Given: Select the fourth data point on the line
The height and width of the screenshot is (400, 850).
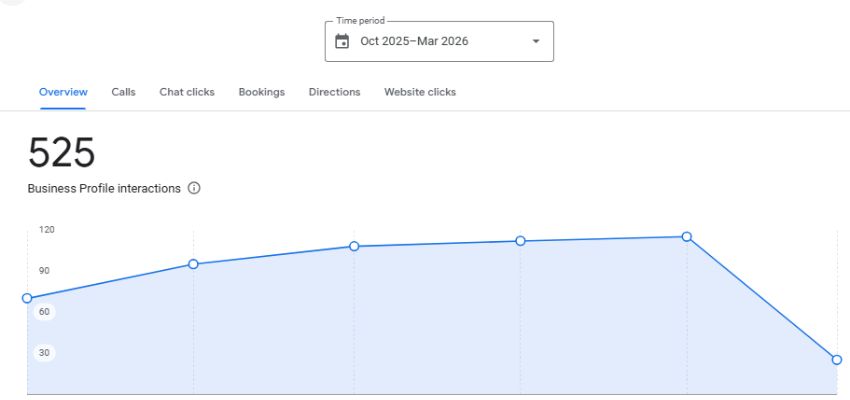Looking at the screenshot, I should (520, 241).
